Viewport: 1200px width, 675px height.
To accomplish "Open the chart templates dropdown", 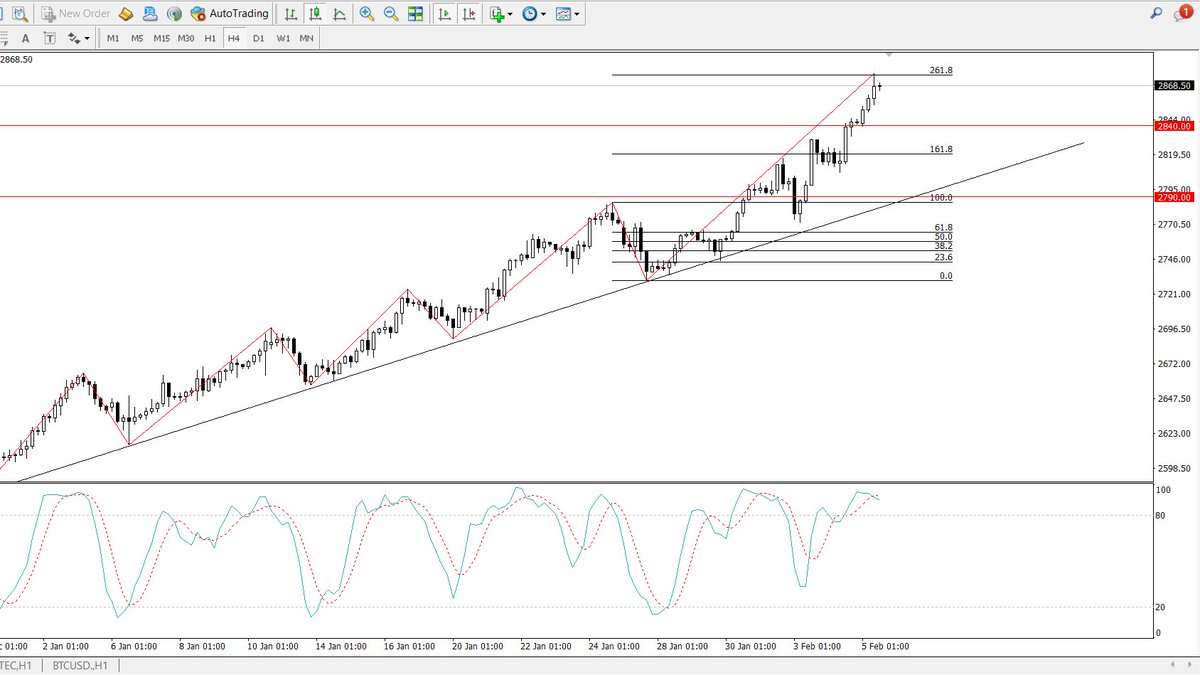I will (567, 14).
